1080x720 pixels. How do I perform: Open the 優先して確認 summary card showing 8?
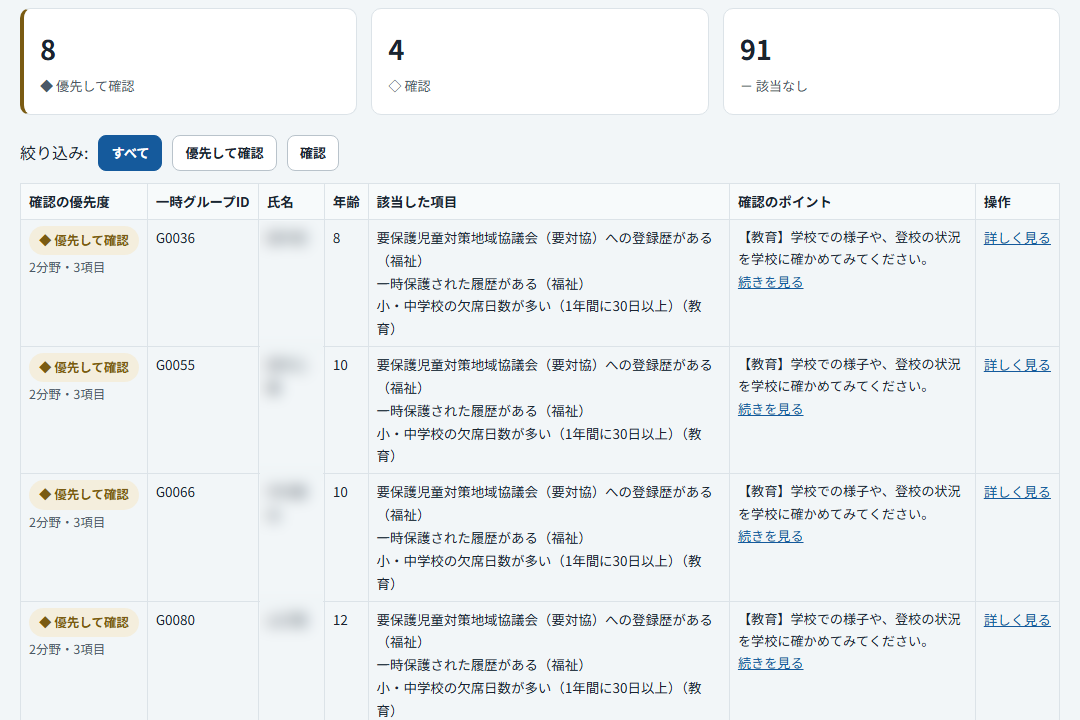point(189,61)
